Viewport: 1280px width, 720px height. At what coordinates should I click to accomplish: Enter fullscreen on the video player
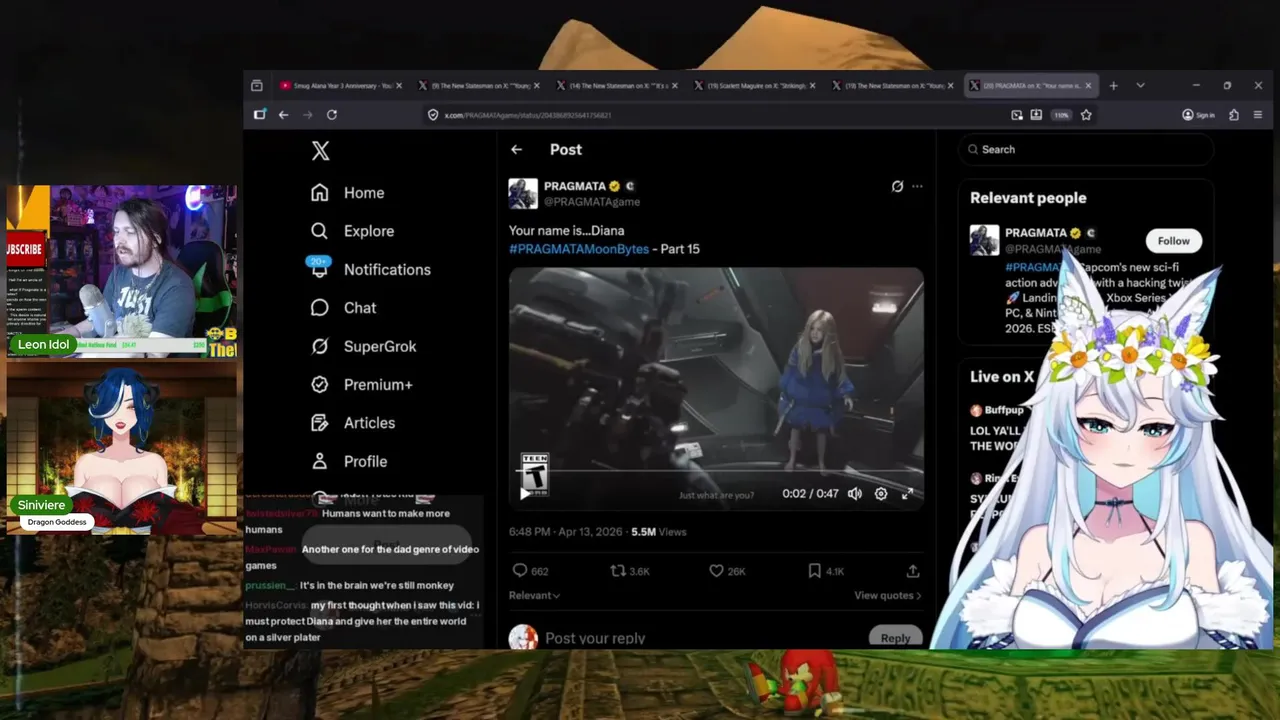click(907, 494)
